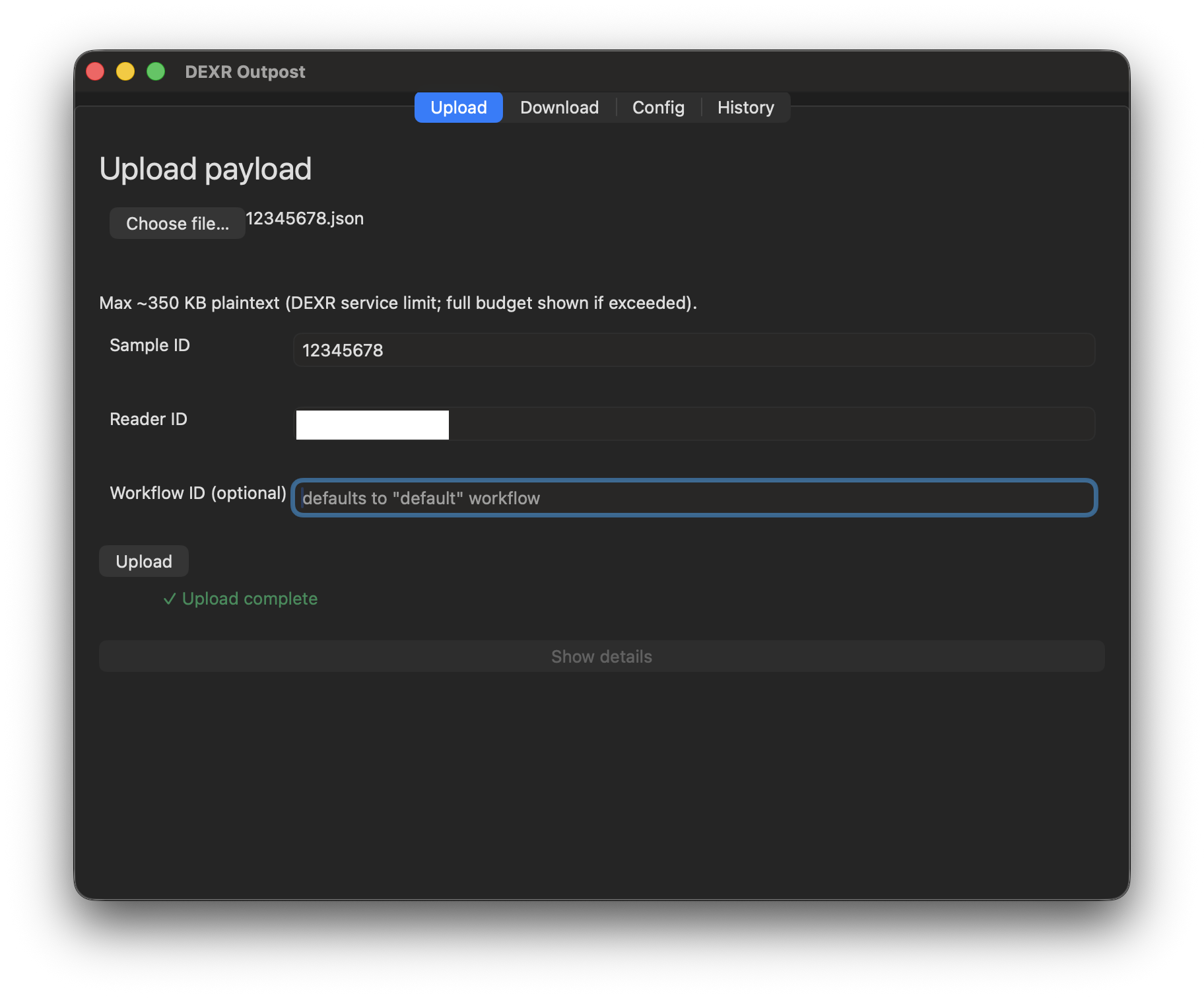Focus the Sample ID input field
The width and height of the screenshot is (1204, 998).
694,350
